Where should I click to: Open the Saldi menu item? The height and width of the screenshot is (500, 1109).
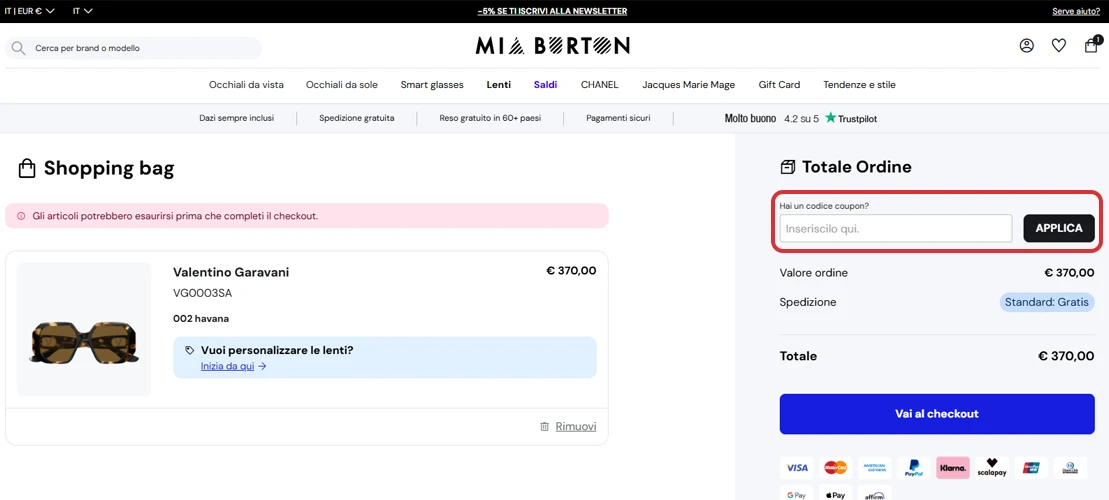point(545,85)
